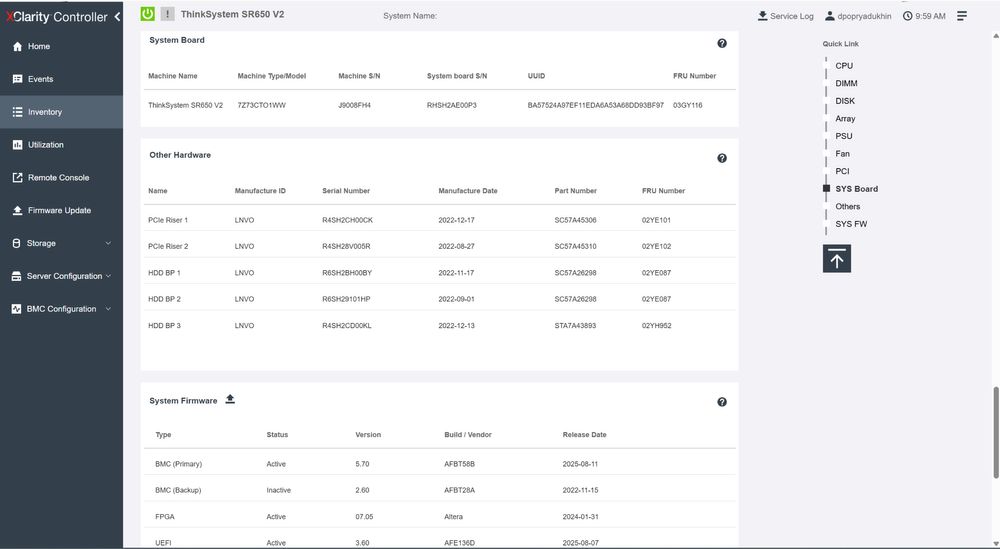The width and height of the screenshot is (1000, 549).
Task: Click the clock icon showing 9:59 AM
Action: (907, 16)
